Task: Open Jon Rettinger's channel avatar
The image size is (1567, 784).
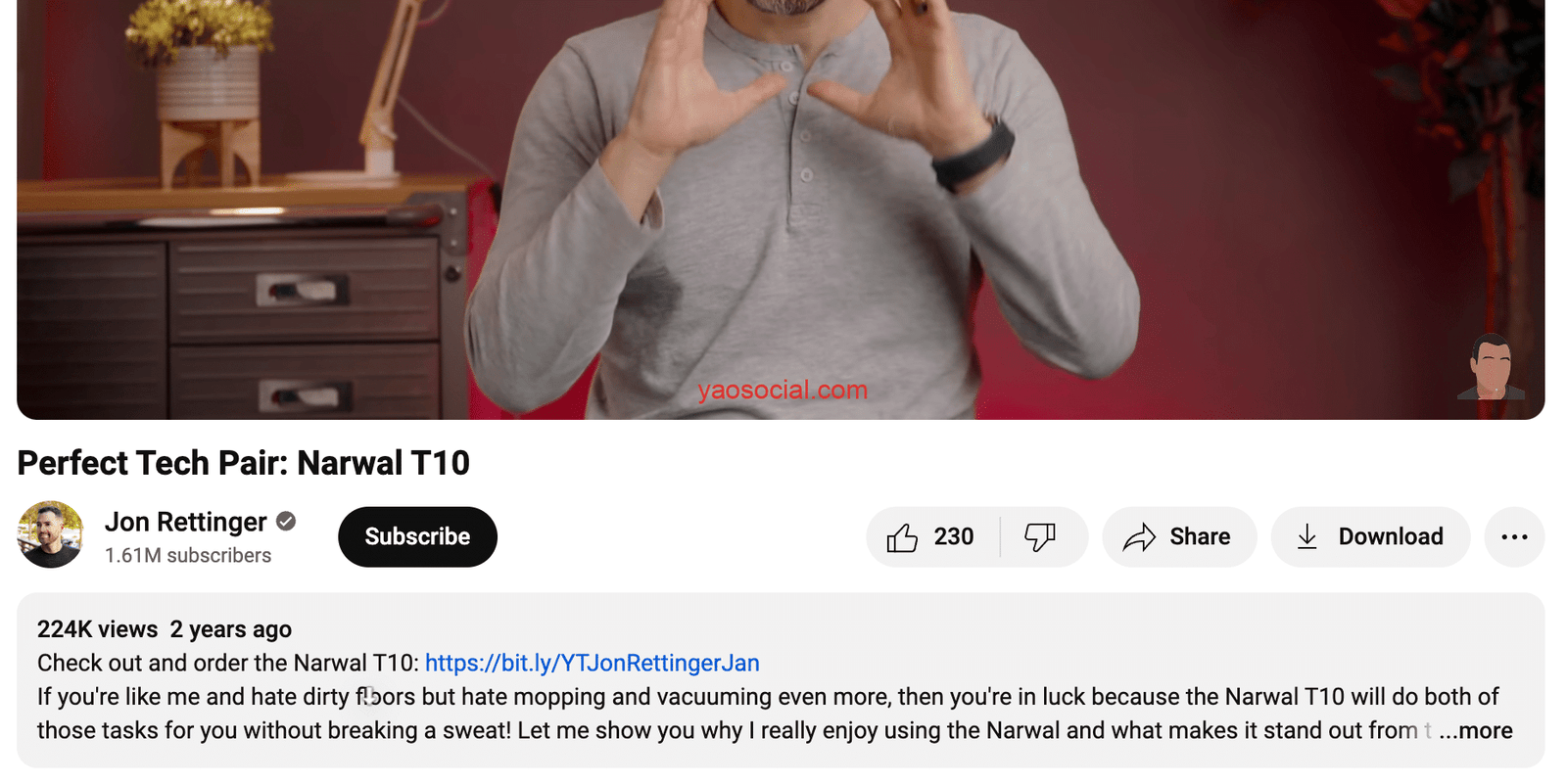Action: (50, 534)
